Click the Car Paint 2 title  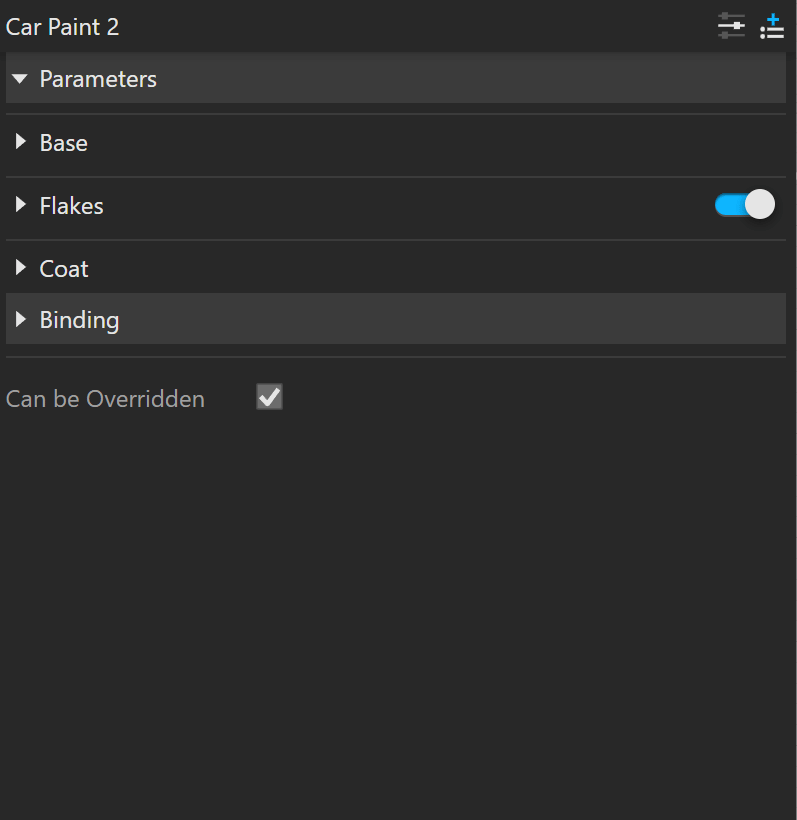click(62, 27)
